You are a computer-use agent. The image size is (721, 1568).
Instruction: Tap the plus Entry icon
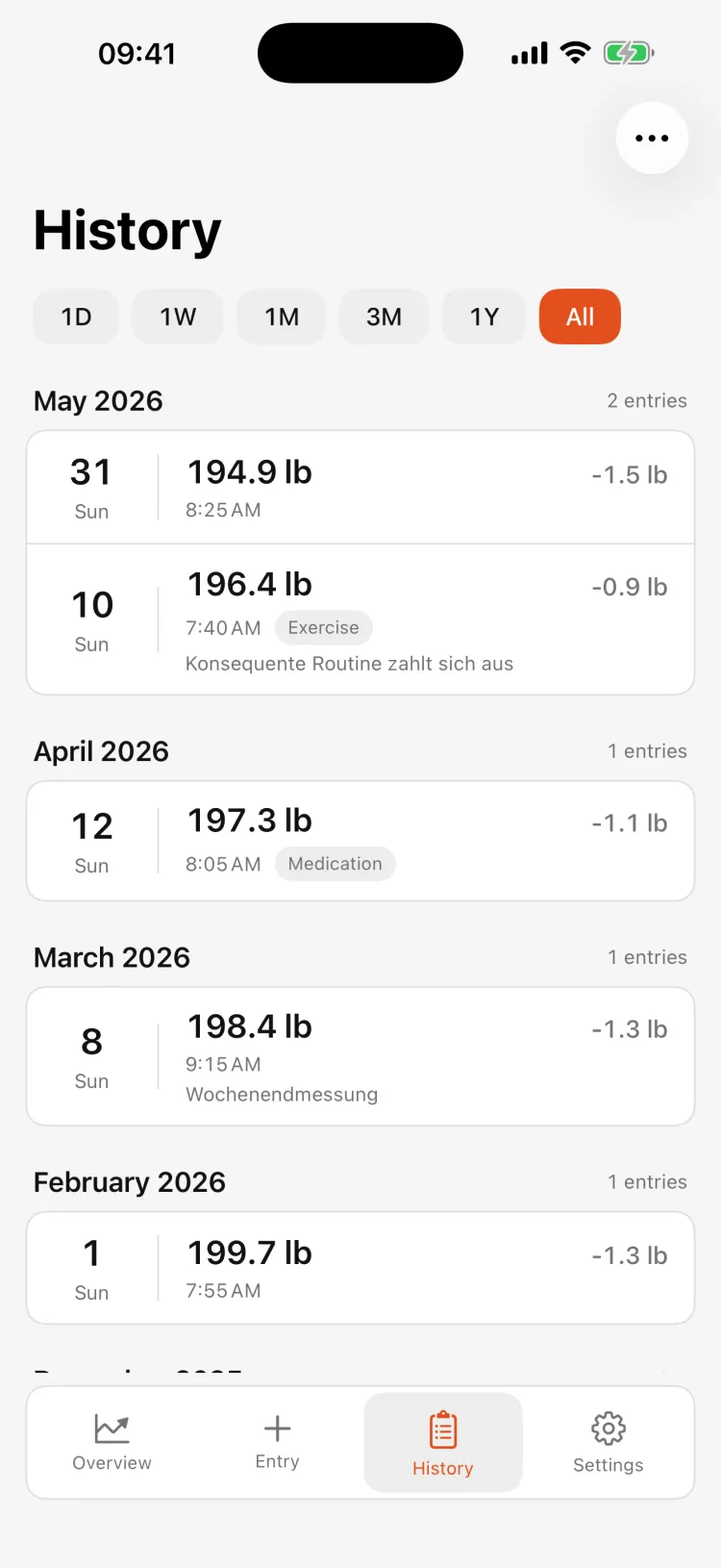pos(277,1429)
